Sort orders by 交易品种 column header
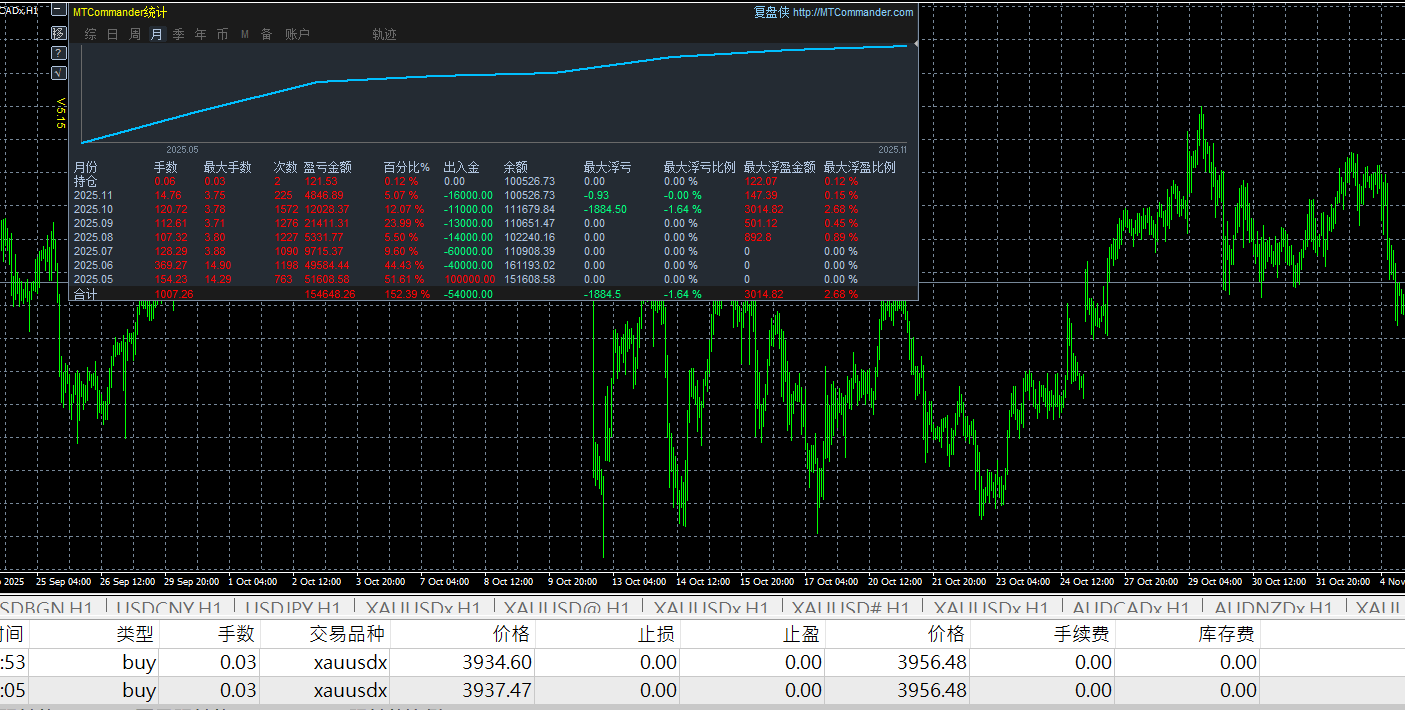This screenshot has height=710, width=1405. pyautogui.click(x=347, y=633)
